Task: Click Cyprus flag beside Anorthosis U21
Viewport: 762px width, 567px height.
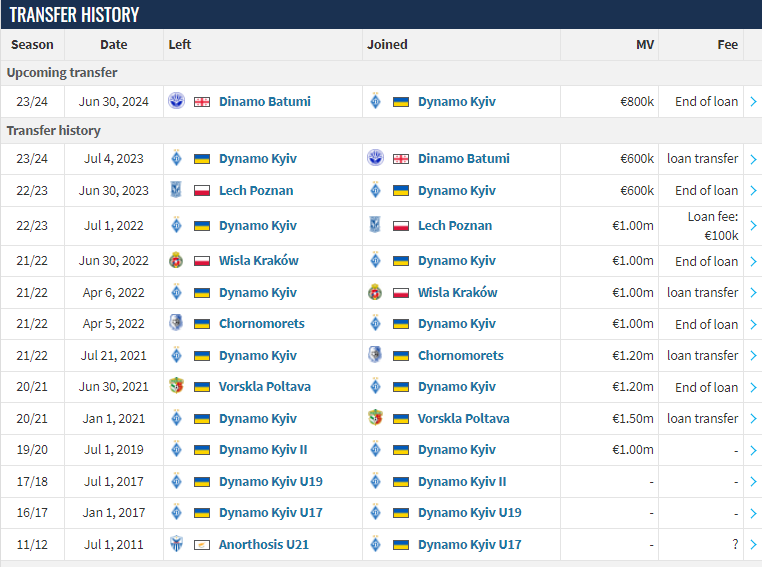Action: coord(202,545)
